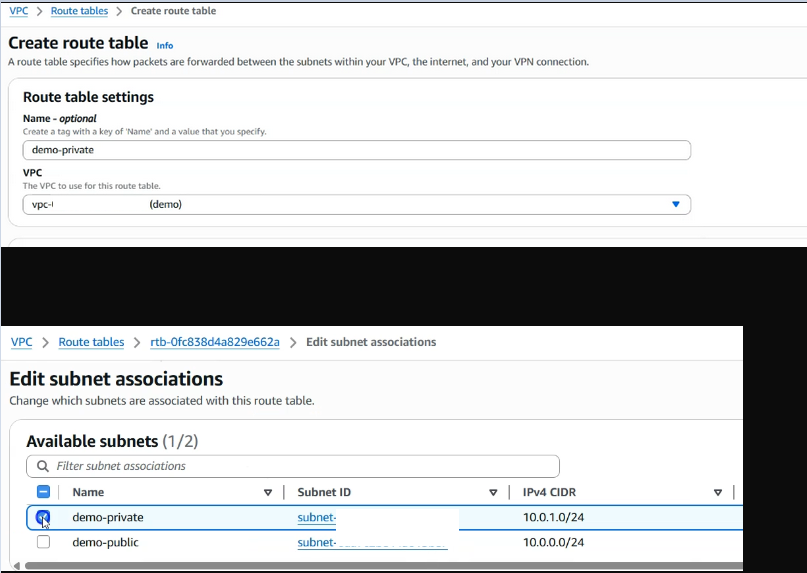Open the Info link beside Create route table
807x573 pixels.
coord(165,45)
